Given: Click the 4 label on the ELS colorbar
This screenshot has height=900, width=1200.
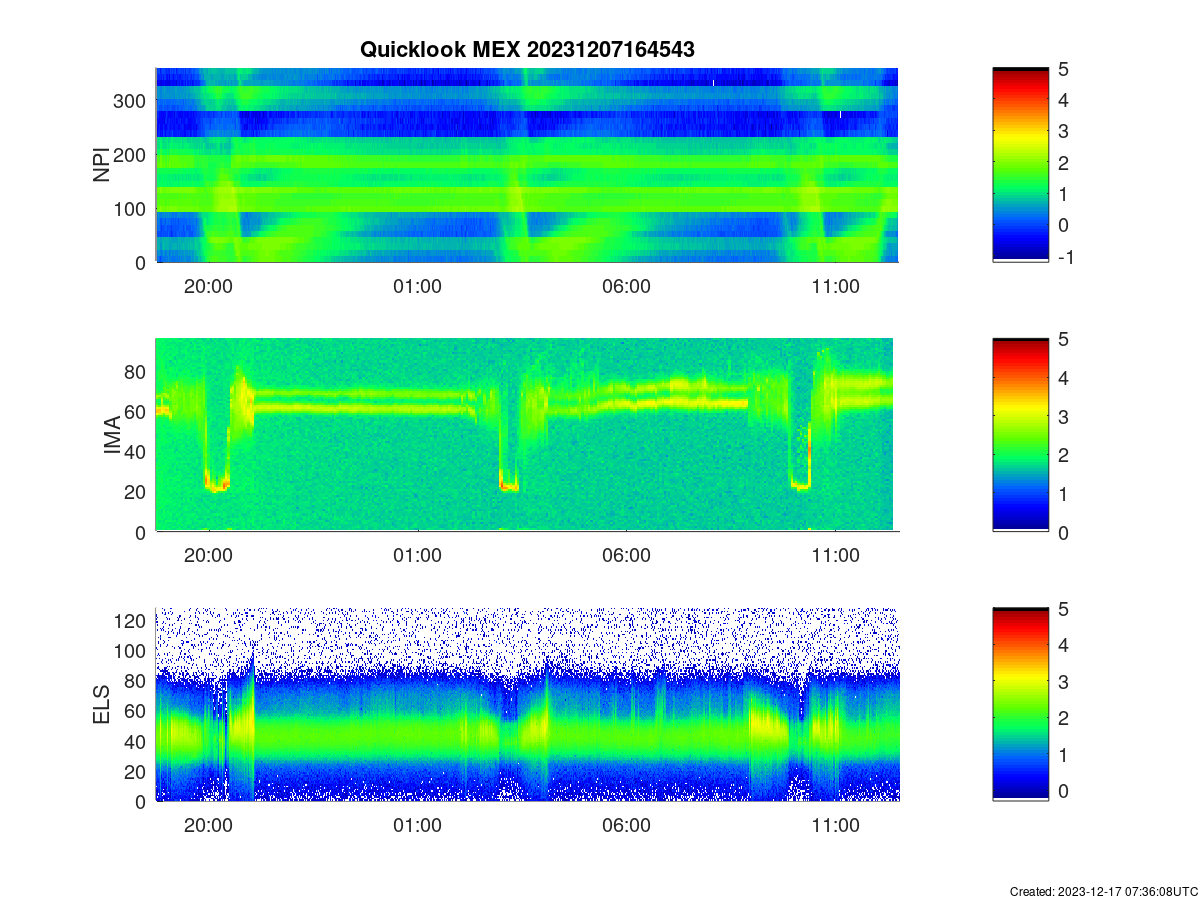Looking at the screenshot, I should click(x=1064, y=645).
